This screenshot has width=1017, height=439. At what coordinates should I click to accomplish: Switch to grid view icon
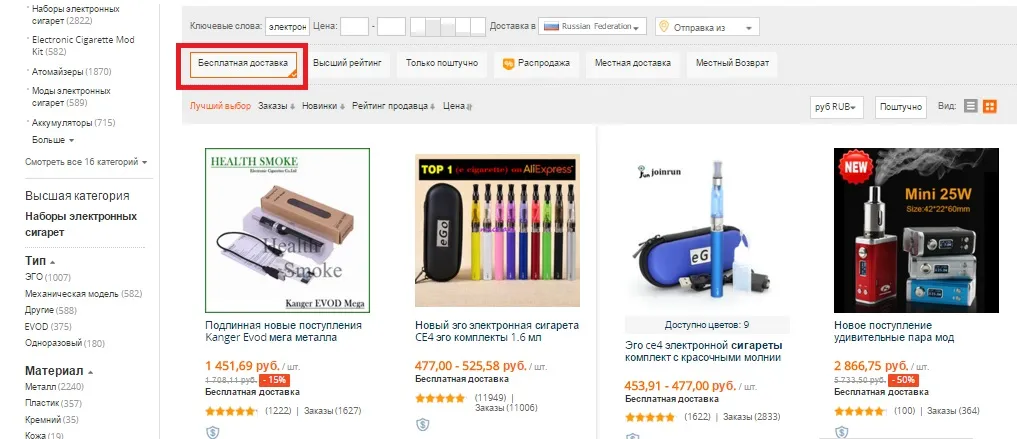(990, 106)
